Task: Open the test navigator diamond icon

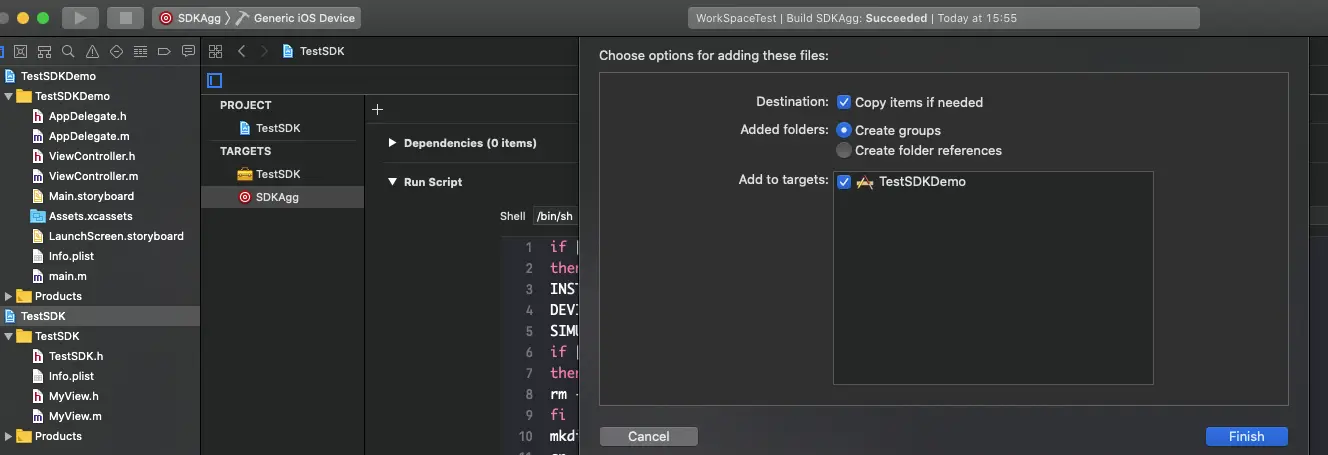Action: point(116,52)
